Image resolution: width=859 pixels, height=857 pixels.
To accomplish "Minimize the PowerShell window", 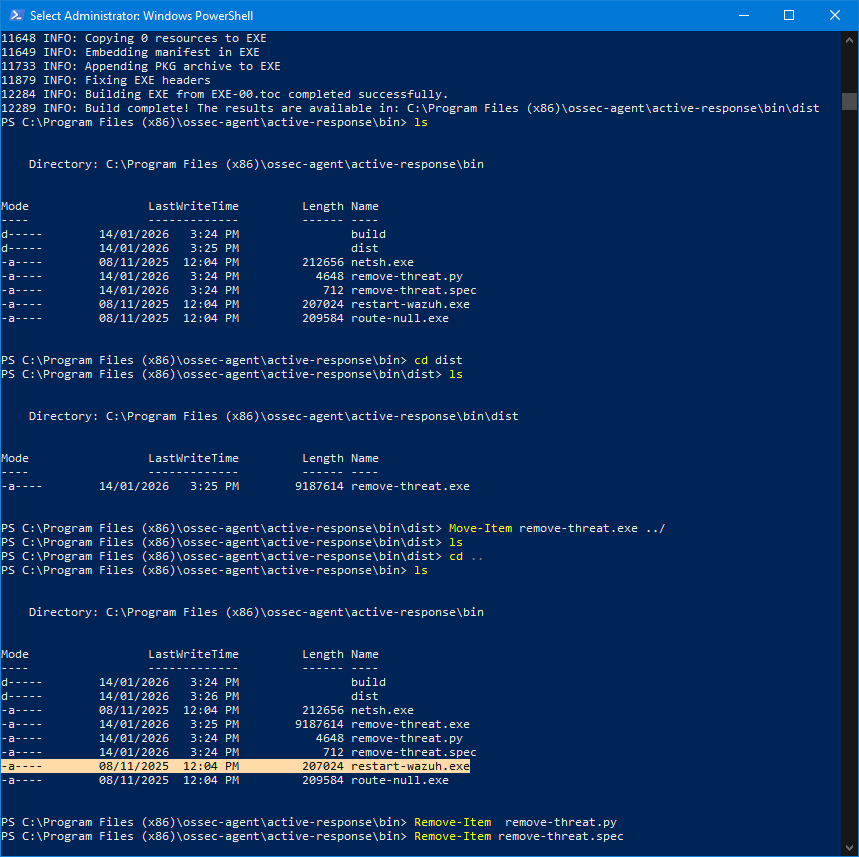I will click(742, 15).
